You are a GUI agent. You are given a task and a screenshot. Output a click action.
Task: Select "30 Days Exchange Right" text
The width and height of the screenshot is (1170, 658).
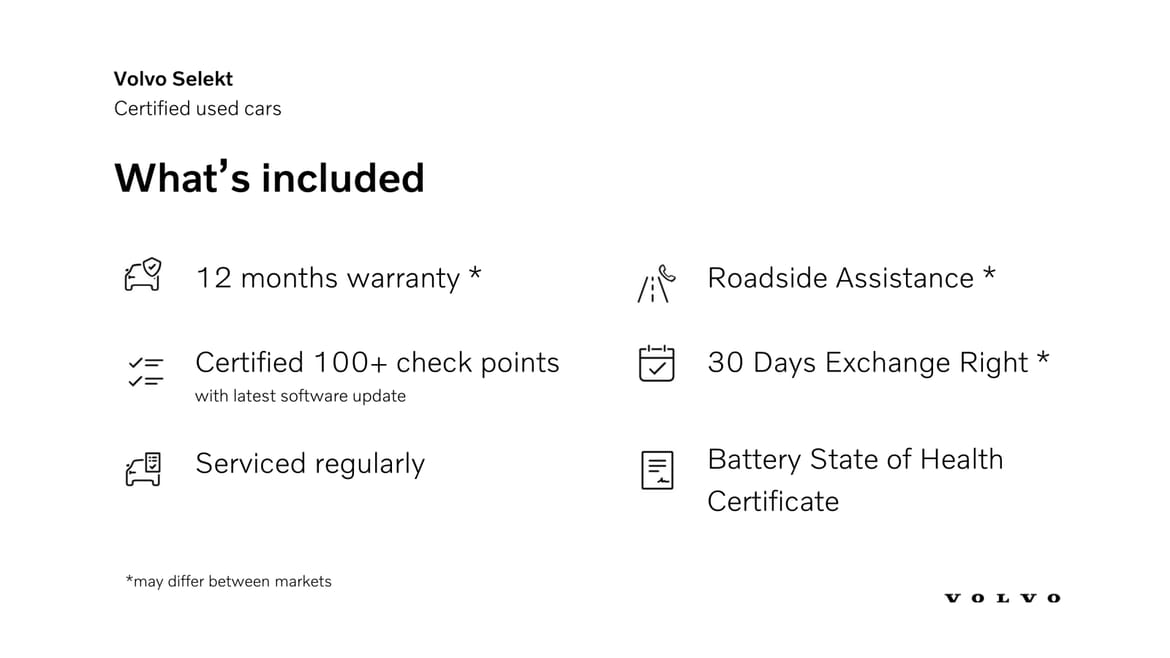(867, 362)
